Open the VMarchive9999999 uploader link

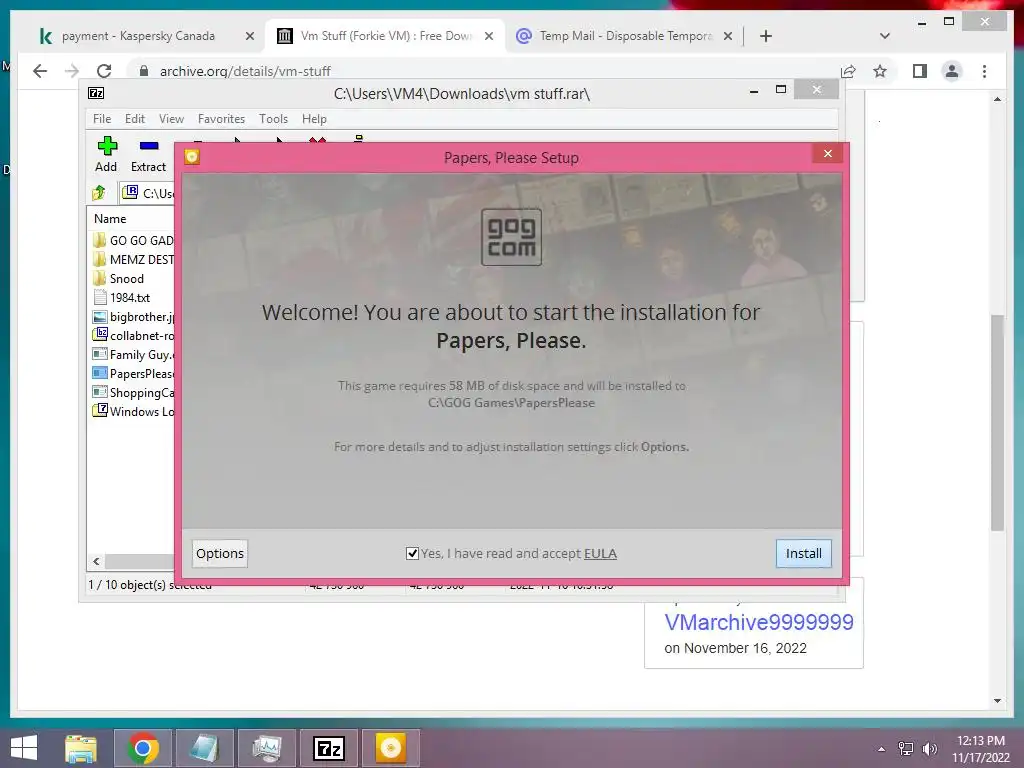759,622
